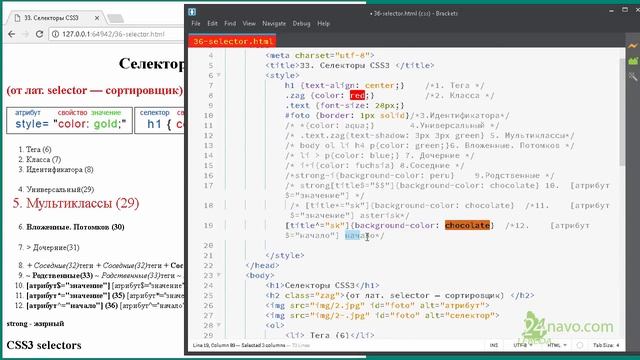Click line number 19 in the gutter
The height and width of the screenshot is (360, 640).
click(208, 225)
